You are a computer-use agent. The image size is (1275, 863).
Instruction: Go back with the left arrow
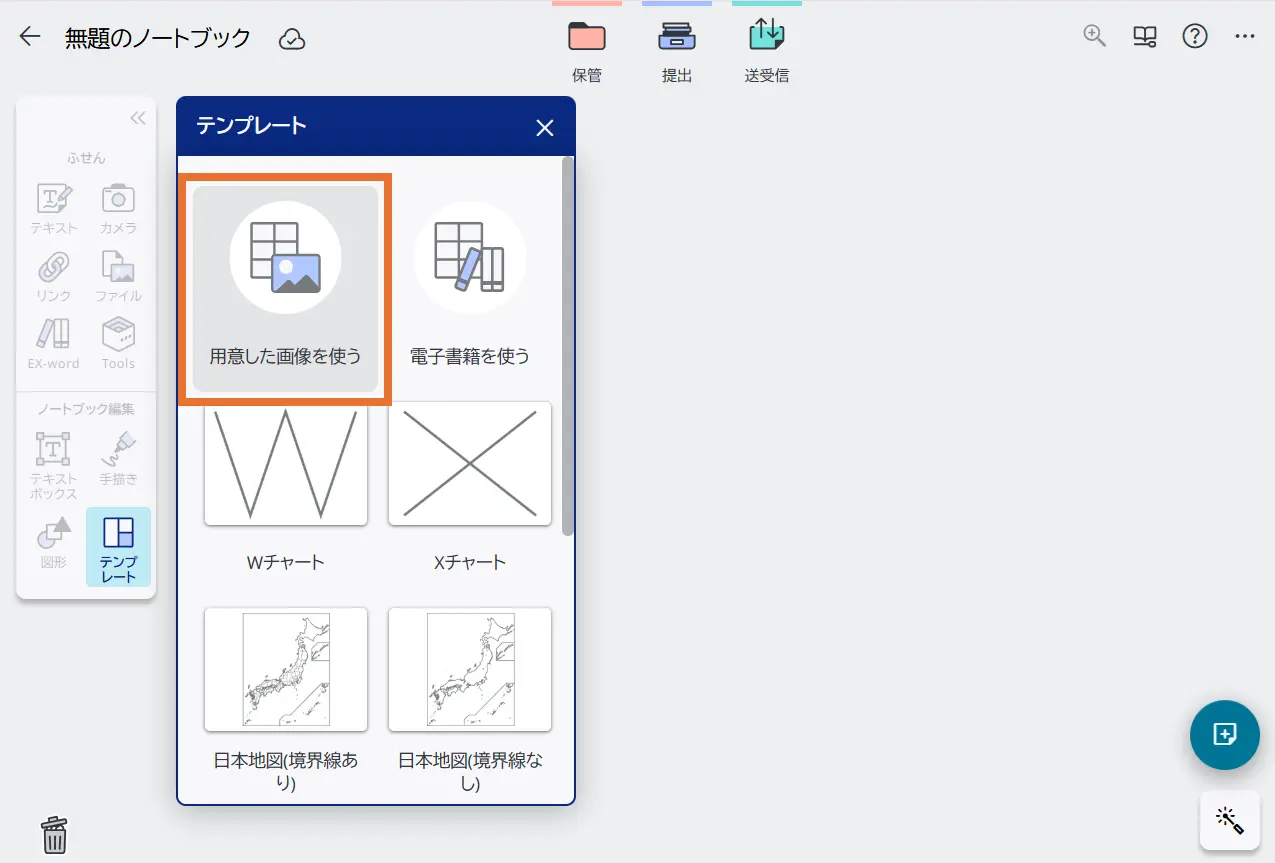tap(30, 38)
